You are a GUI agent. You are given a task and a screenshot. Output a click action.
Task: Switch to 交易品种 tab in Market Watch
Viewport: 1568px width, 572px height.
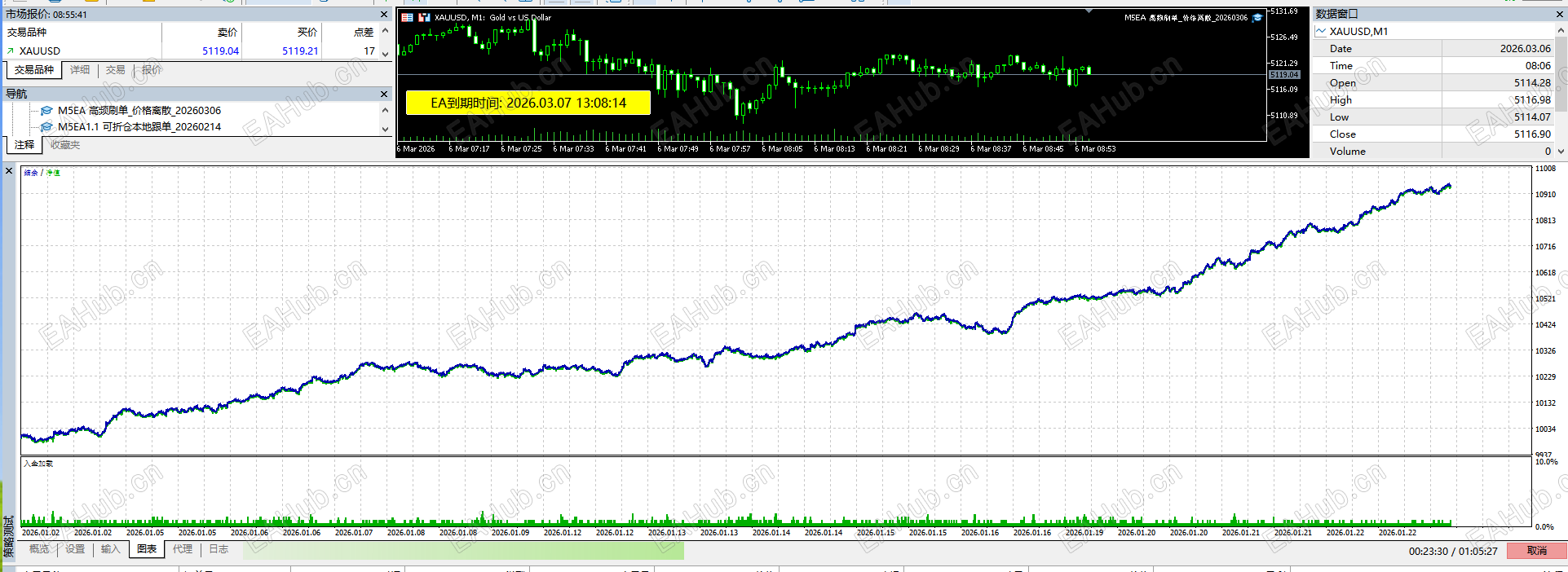(x=34, y=70)
